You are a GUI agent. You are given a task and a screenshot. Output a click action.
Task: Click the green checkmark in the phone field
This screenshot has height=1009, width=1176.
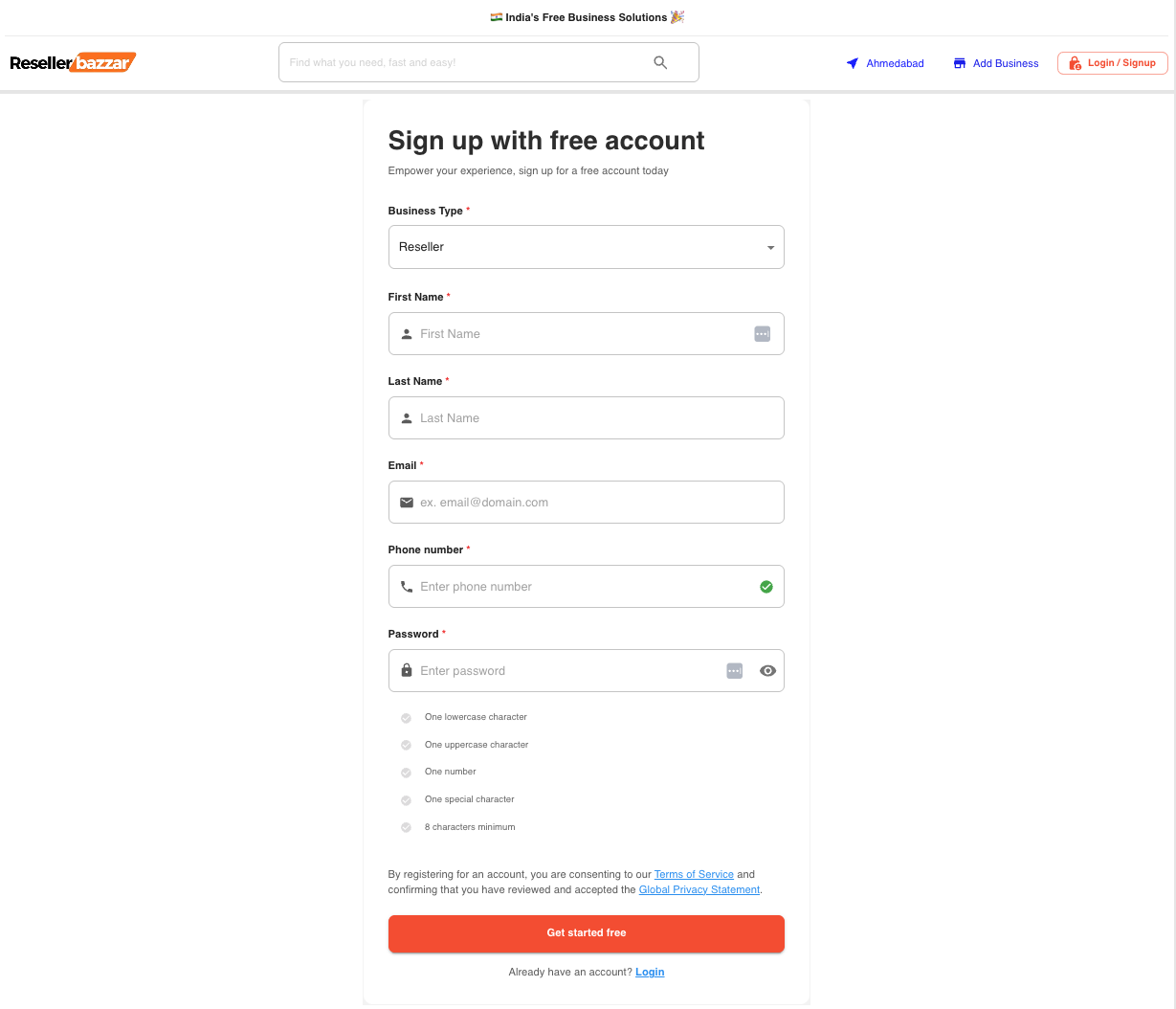point(766,586)
